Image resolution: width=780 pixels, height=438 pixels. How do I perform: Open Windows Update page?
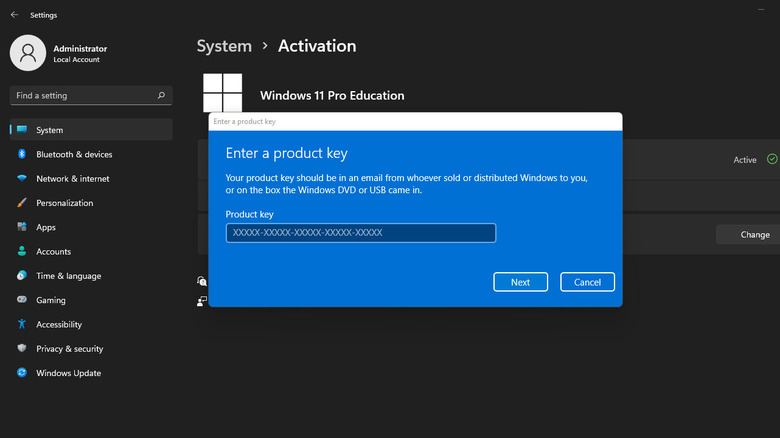click(68, 373)
